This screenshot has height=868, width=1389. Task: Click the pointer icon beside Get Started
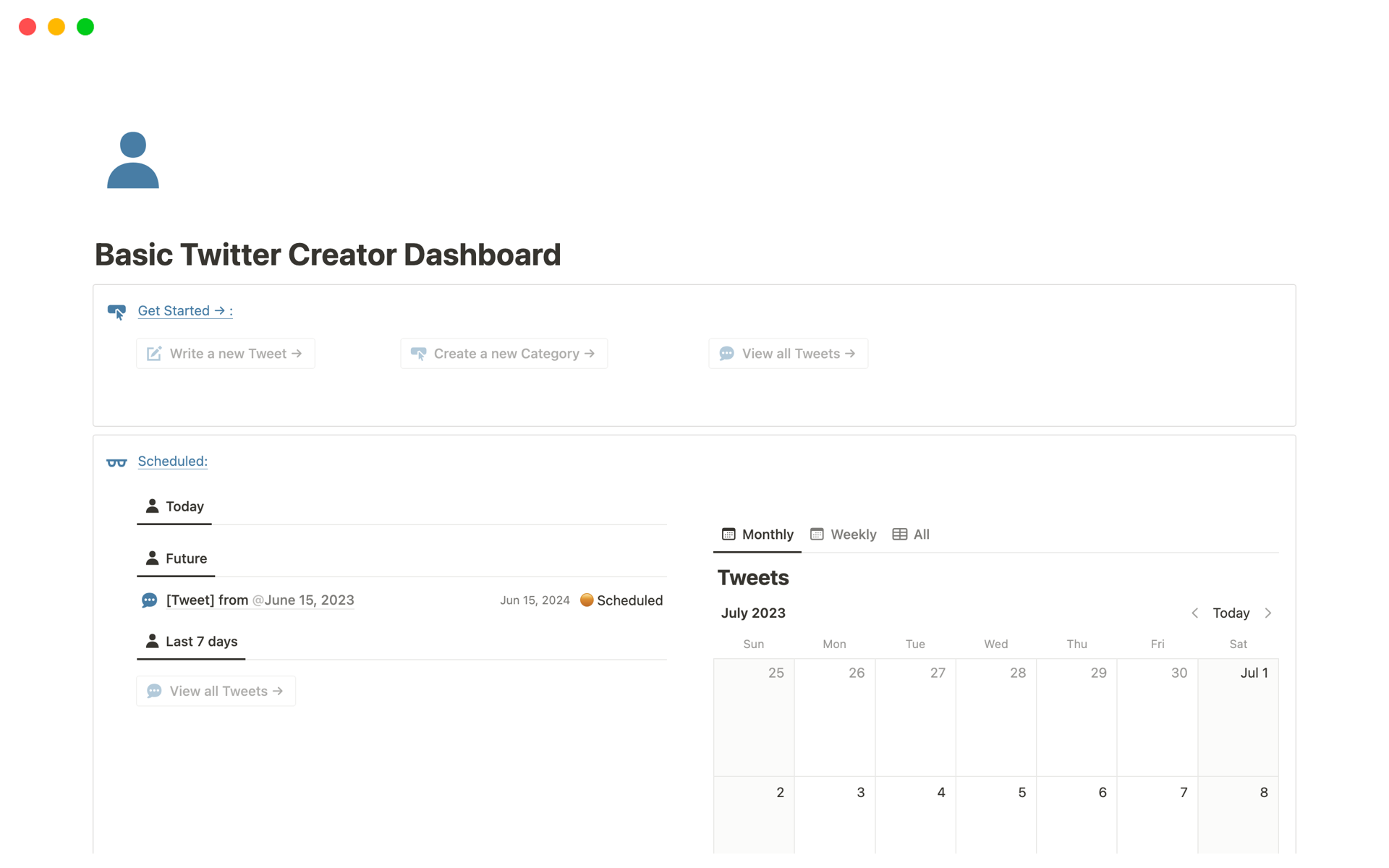click(116, 312)
